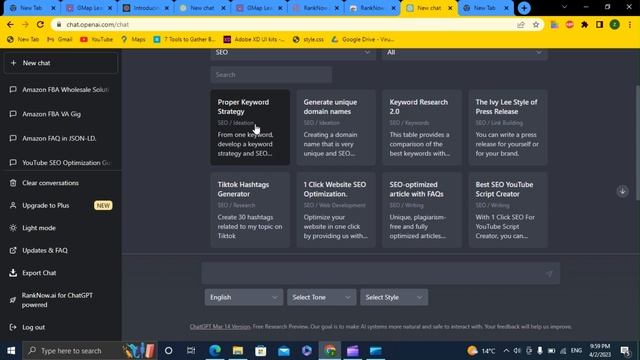
Task: Select the SEO-optimized article with FAQs card
Action: click(422, 210)
